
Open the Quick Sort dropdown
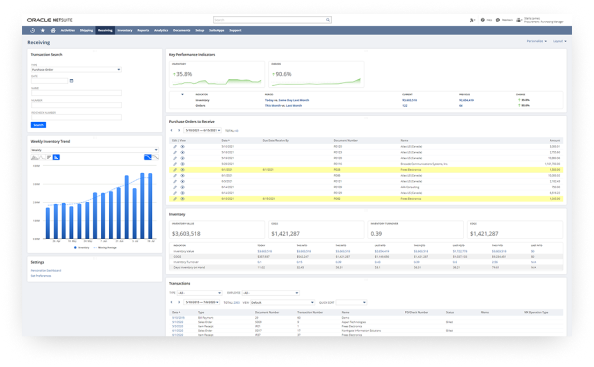[x=351, y=302]
